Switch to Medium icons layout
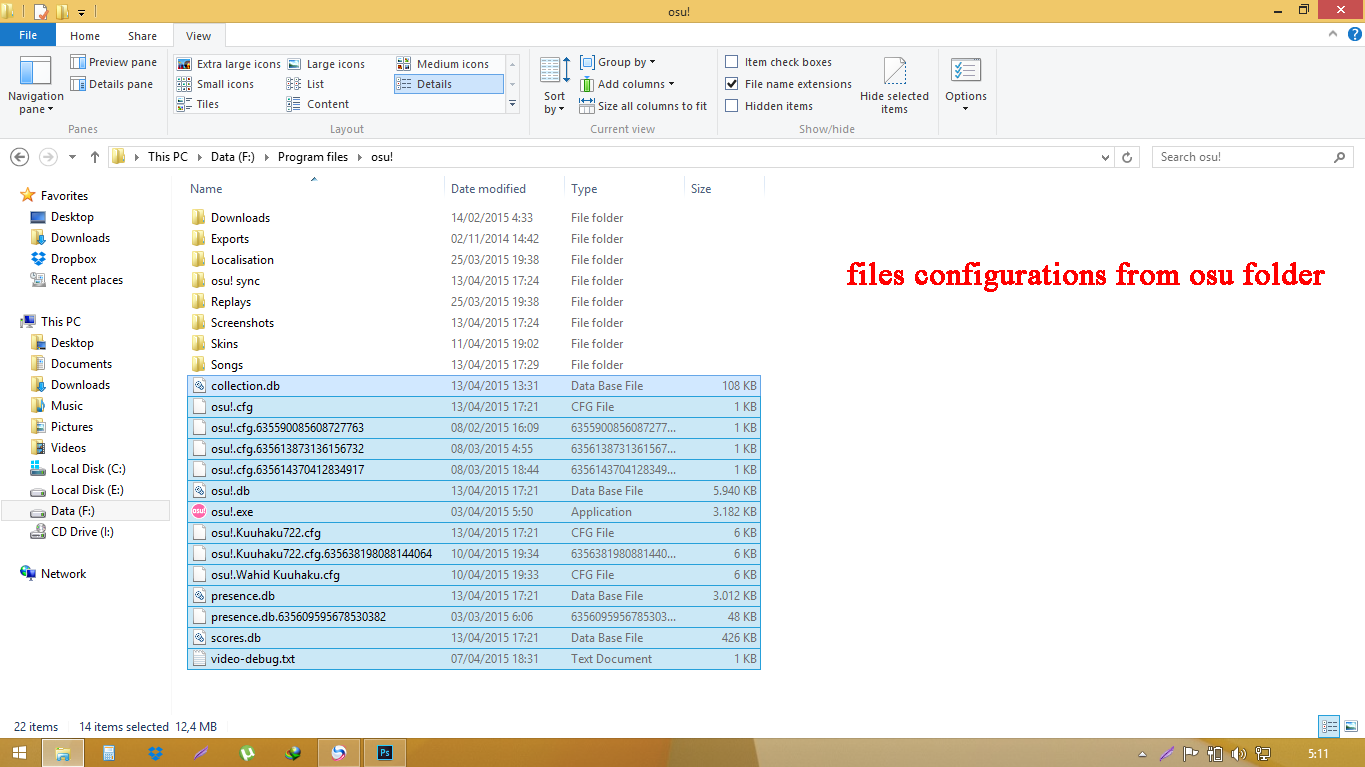1365x767 pixels. point(443,64)
